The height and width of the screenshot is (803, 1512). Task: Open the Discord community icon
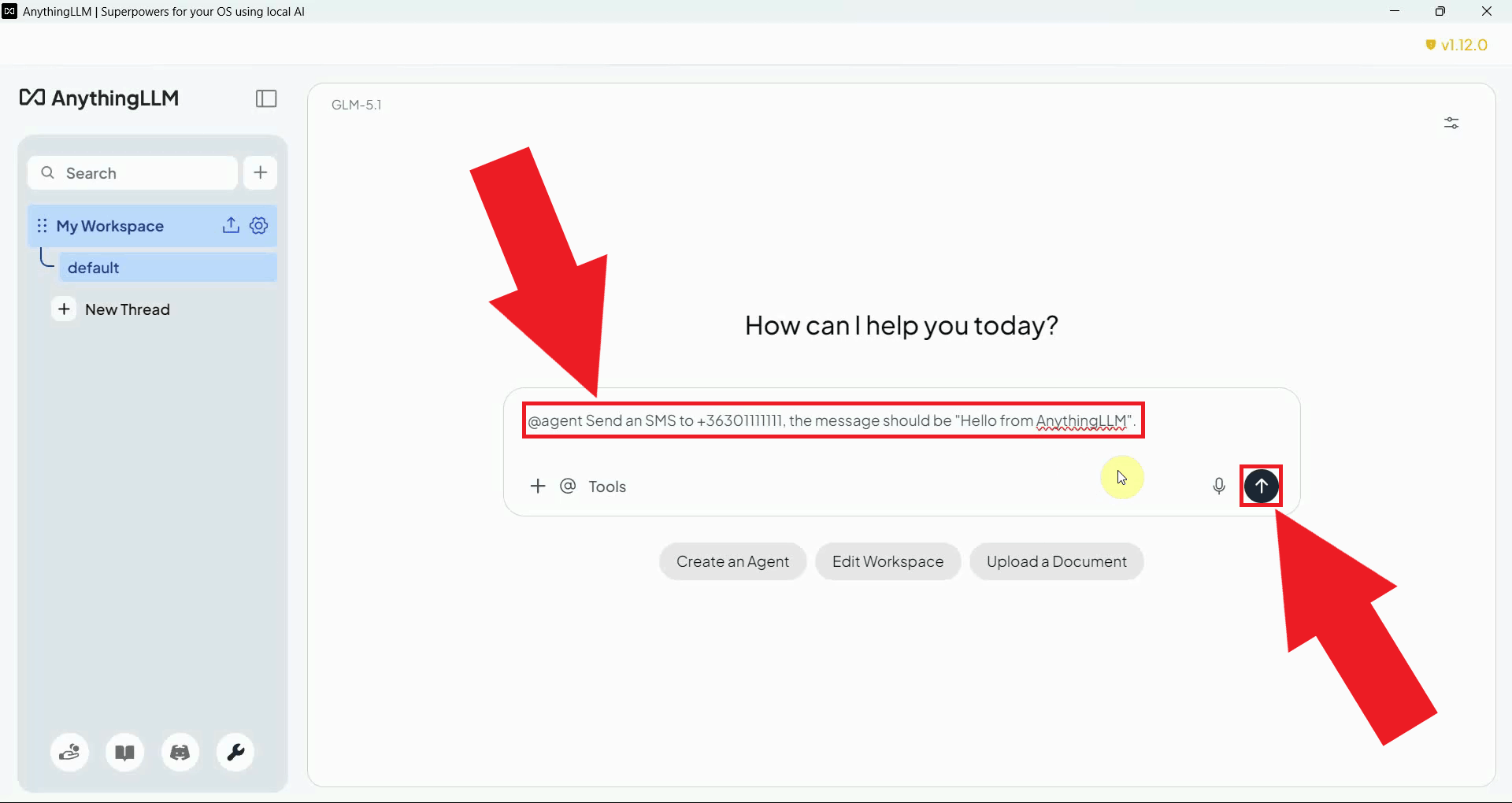[x=180, y=753]
